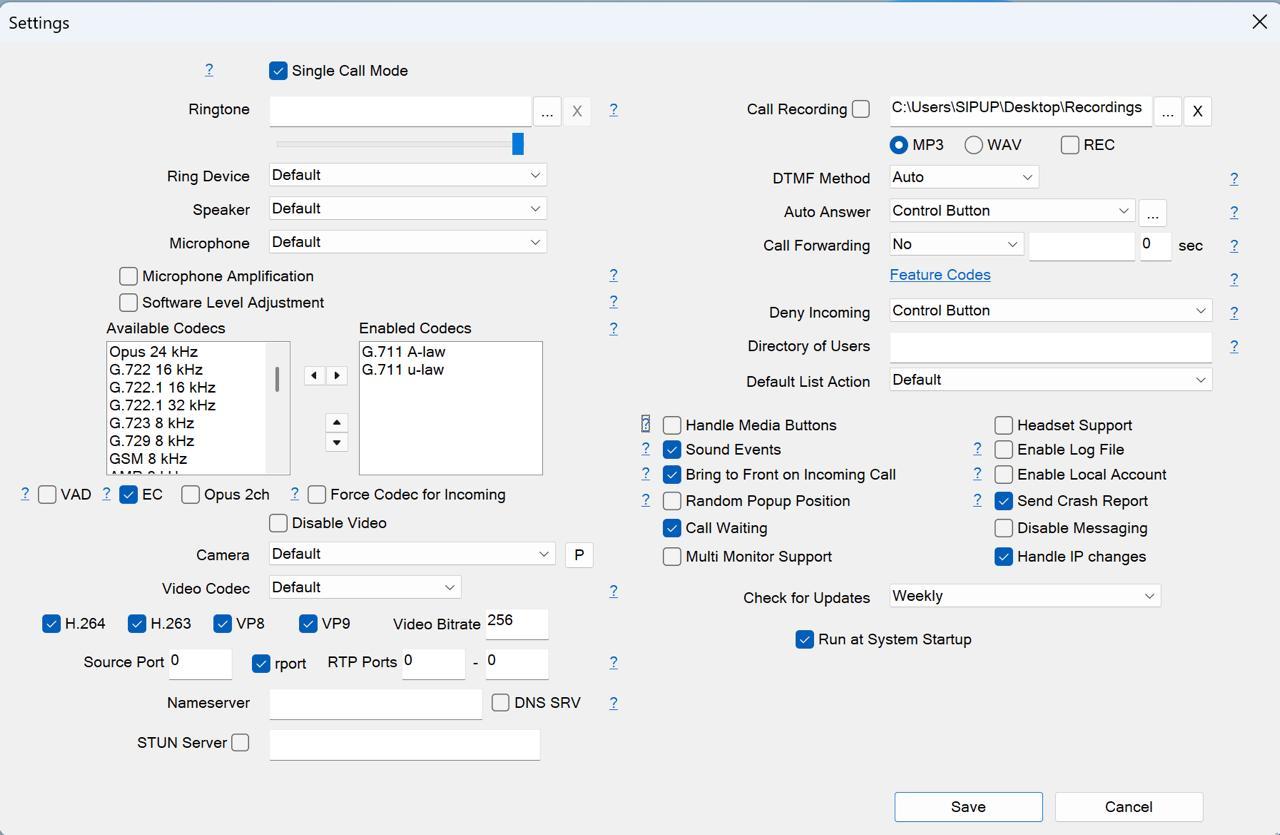Move enabled codec down in priority
Screen dimensions: 1280x835
click(337, 442)
